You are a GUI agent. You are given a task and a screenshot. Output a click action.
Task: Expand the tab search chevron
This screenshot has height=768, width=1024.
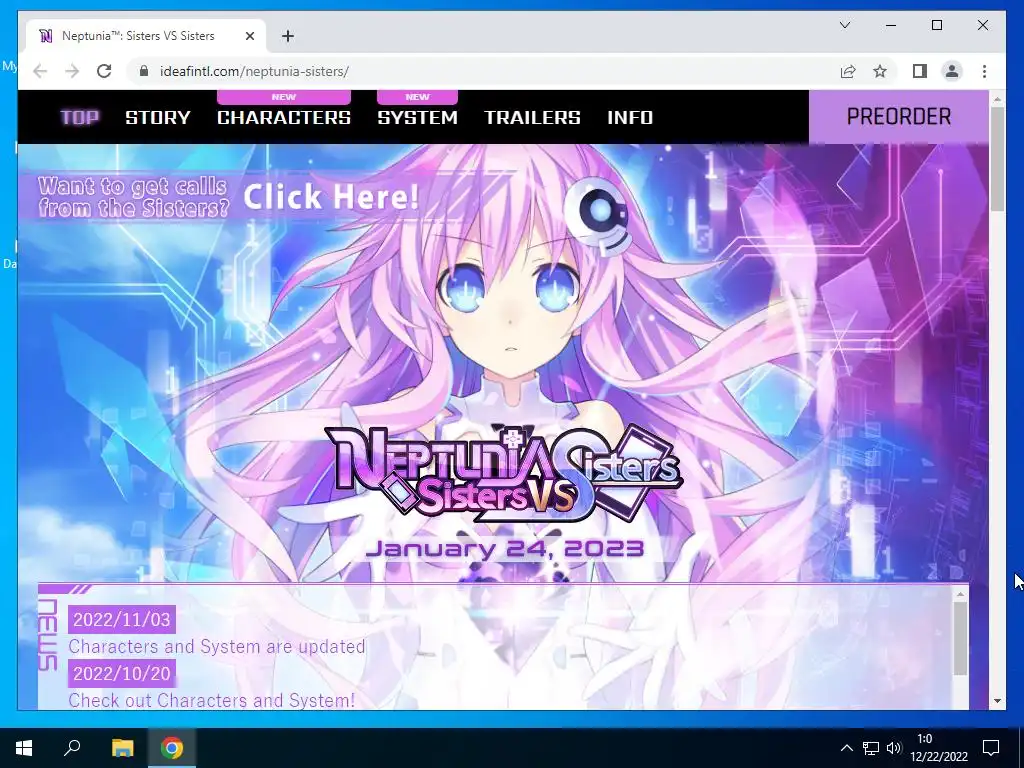tap(844, 25)
